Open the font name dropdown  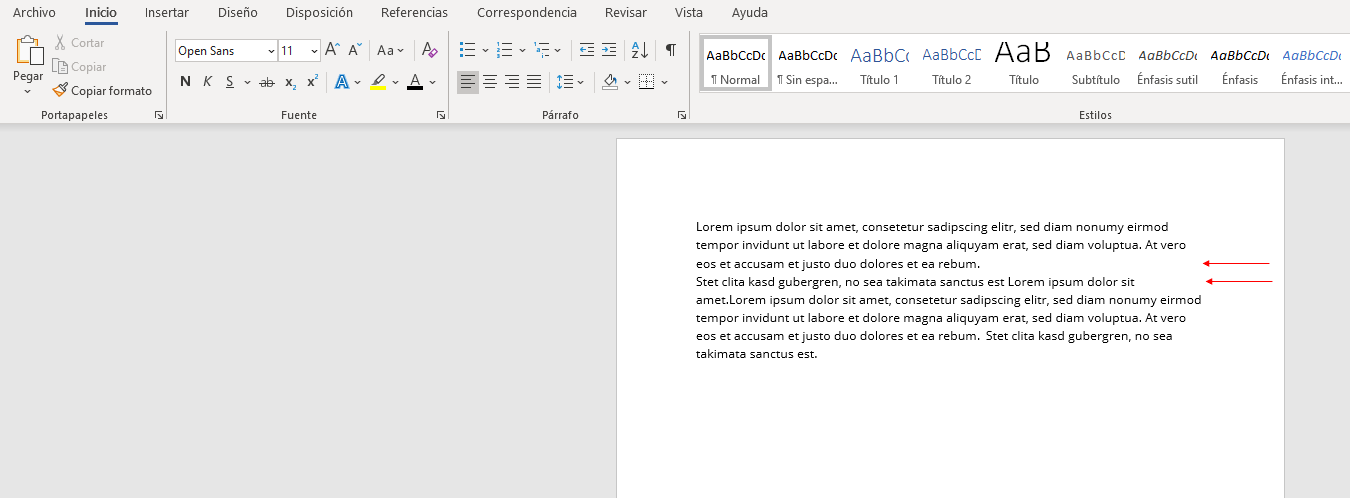[x=271, y=51]
